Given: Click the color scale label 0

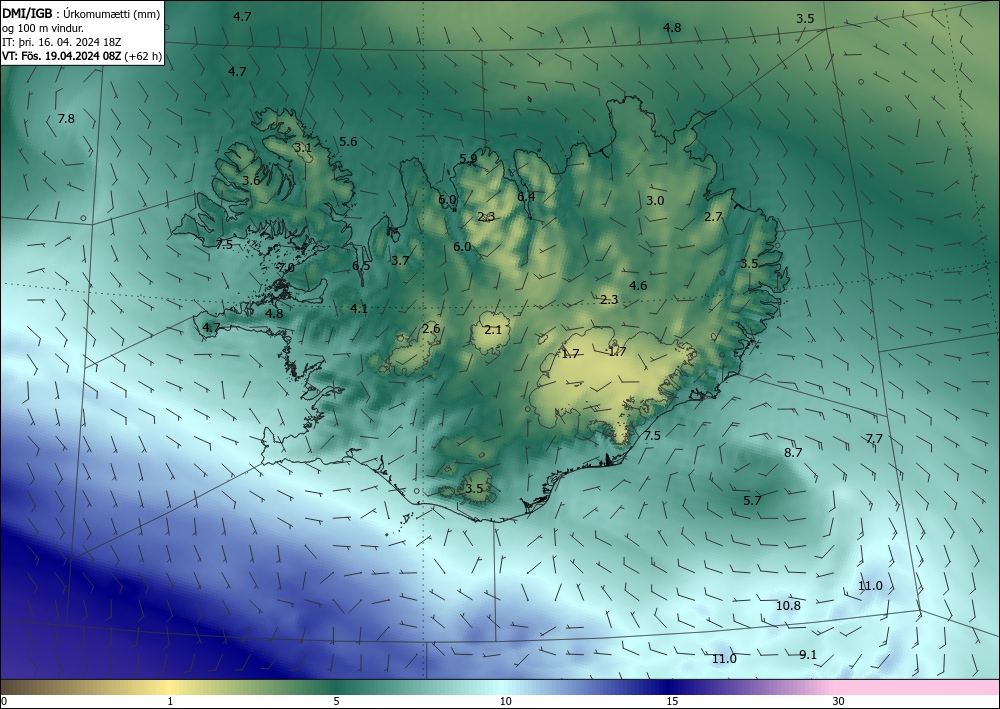Looking at the screenshot, I should click(4, 702).
